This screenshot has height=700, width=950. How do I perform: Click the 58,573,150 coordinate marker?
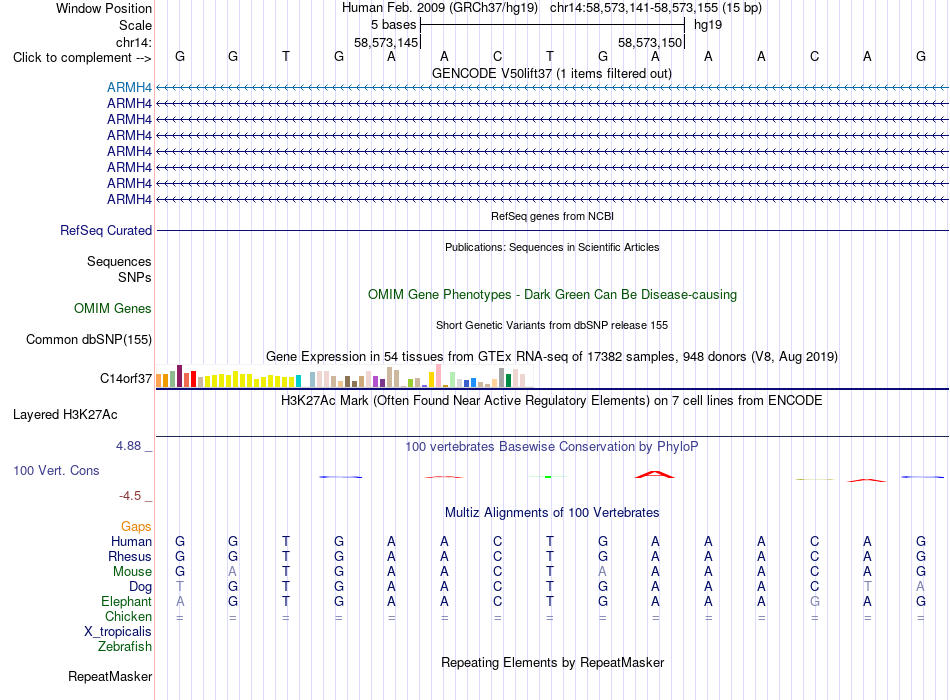click(x=650, y=42)
